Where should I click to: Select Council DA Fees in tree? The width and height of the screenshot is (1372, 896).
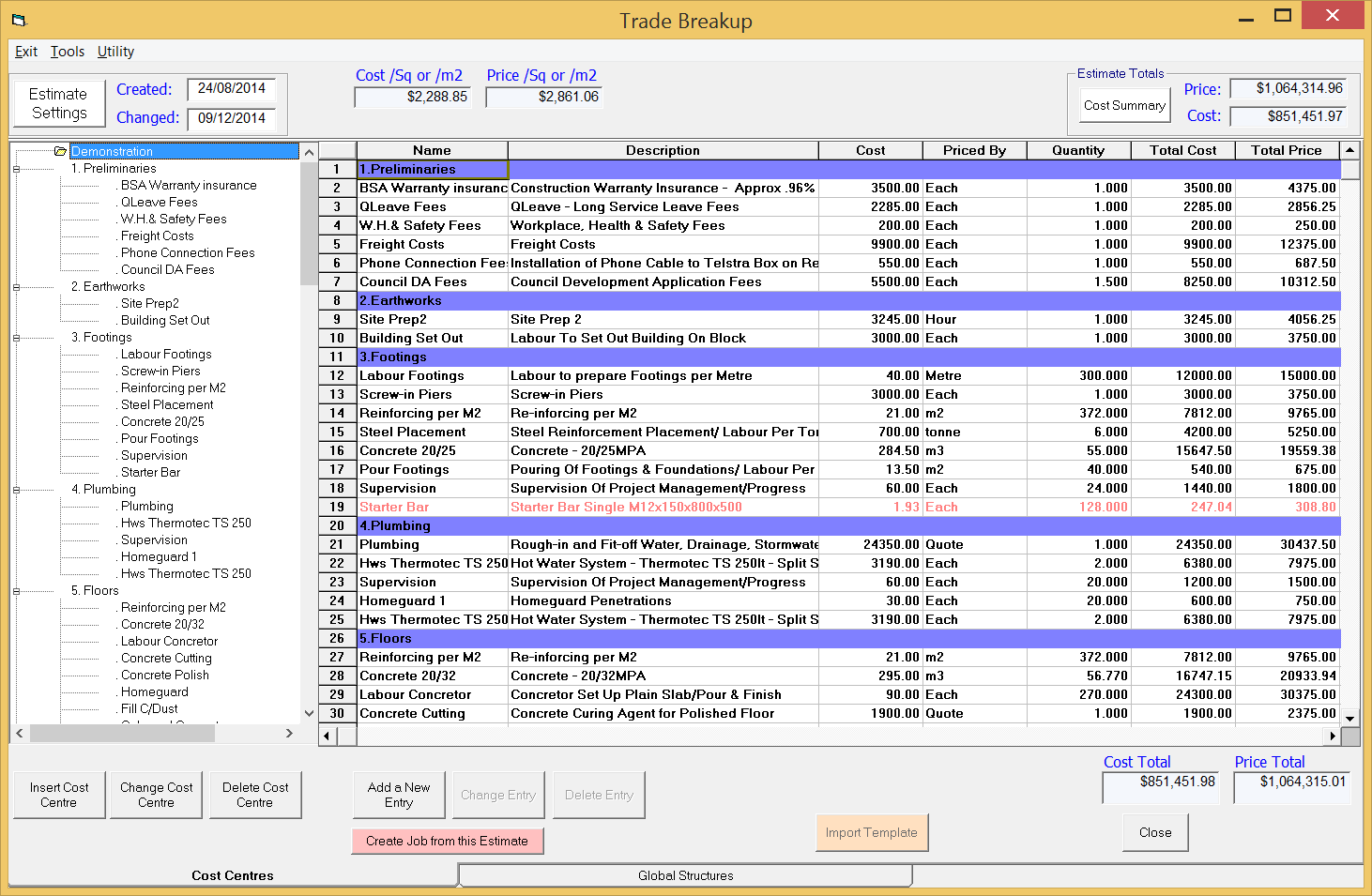click(x=168, y=269)
